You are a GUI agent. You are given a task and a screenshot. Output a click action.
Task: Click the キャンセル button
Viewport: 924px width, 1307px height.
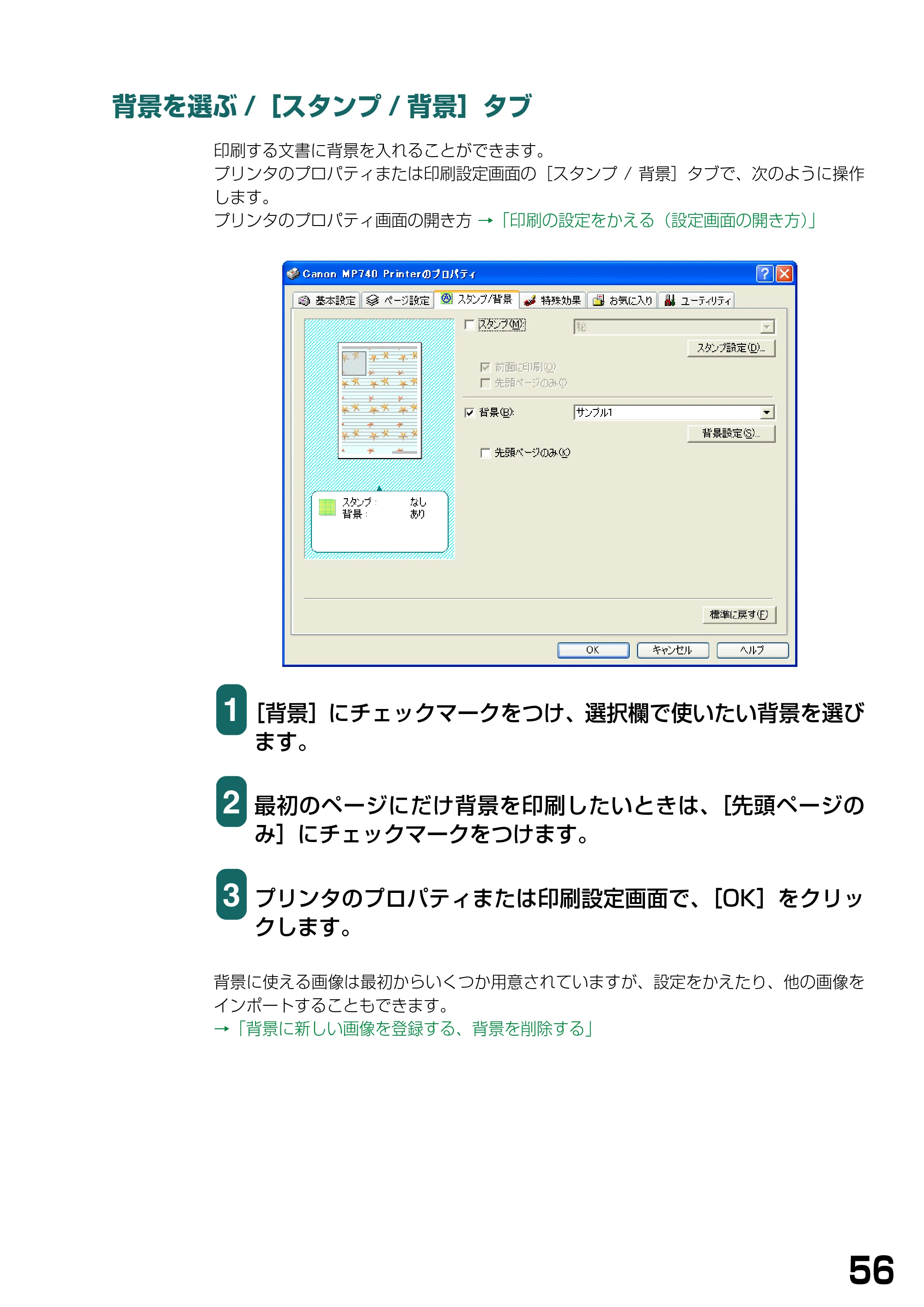(673, 650)
